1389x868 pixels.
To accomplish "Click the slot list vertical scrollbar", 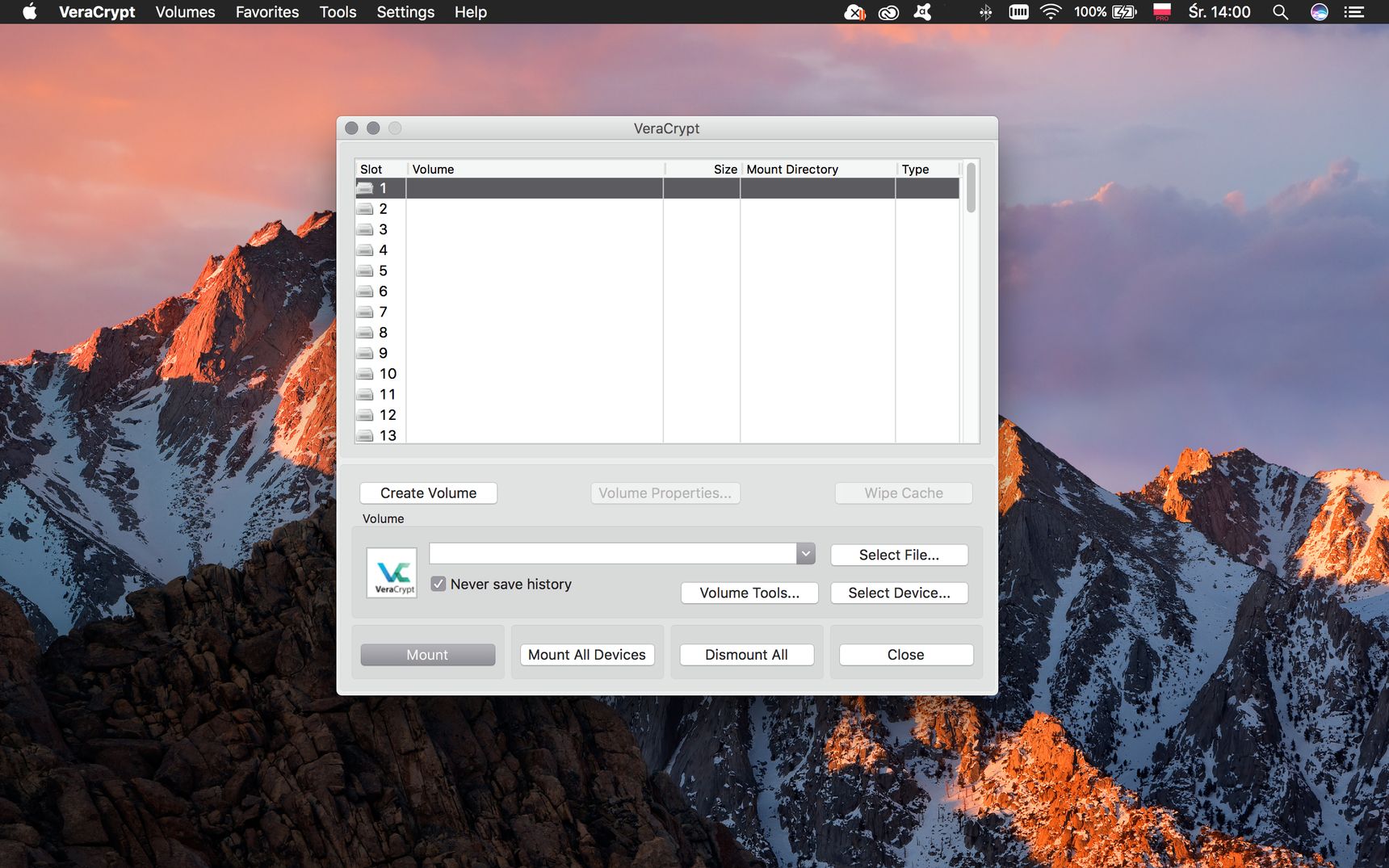I will coord(971,187).
